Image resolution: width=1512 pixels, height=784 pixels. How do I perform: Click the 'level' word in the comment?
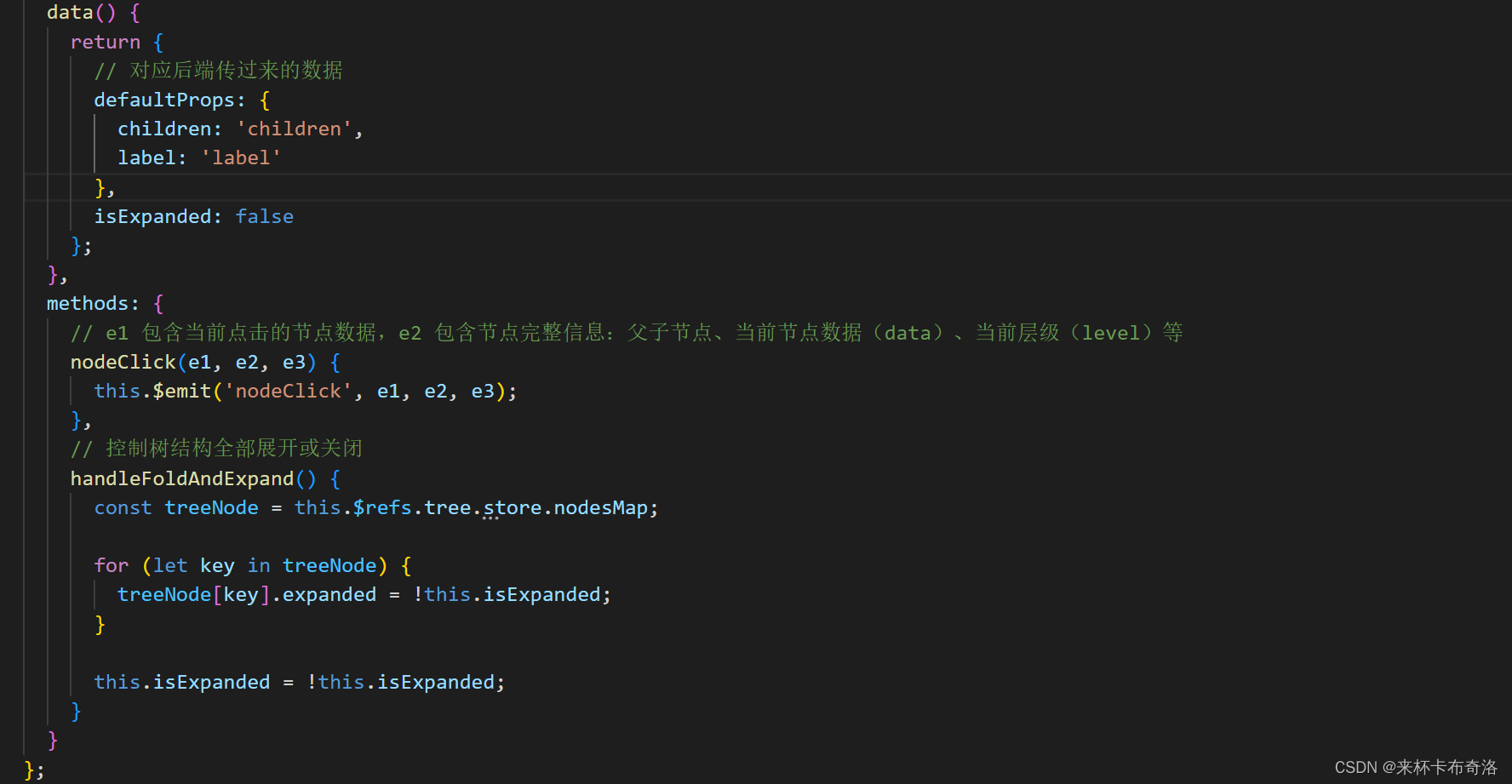1110,333
